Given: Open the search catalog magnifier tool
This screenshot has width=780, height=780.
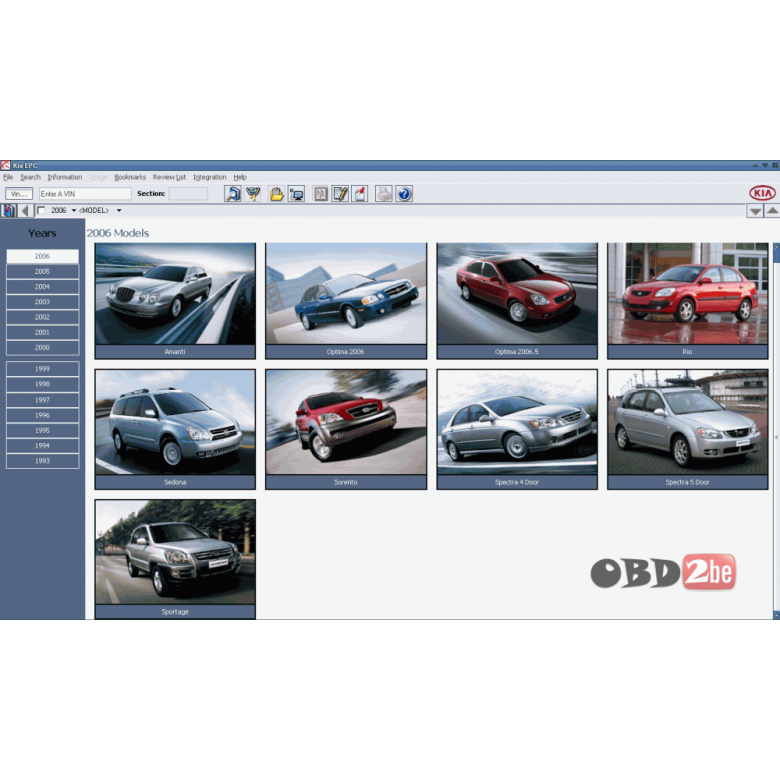Looking at the screenshot, I should coord(233,194).
